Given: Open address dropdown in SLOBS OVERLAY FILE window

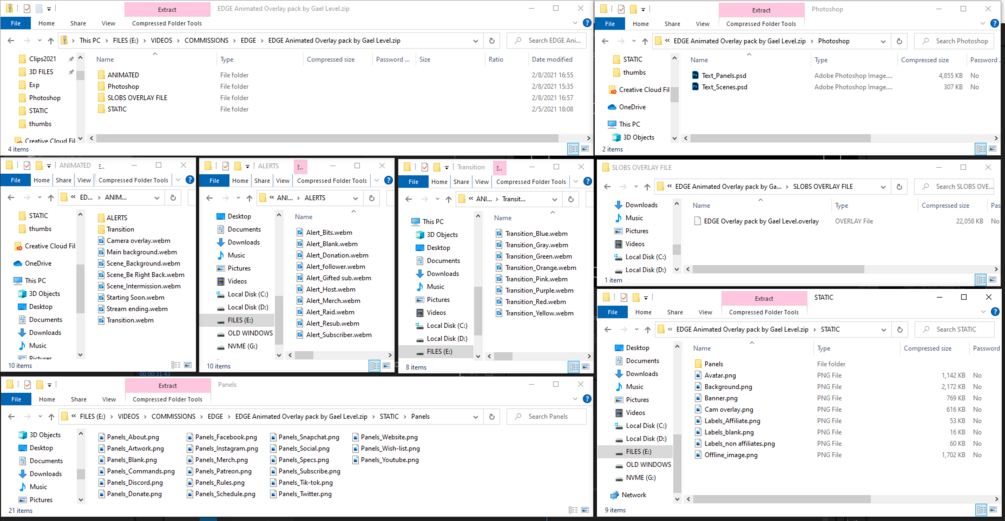Looking at the screenshot, I should coord(883,186).
